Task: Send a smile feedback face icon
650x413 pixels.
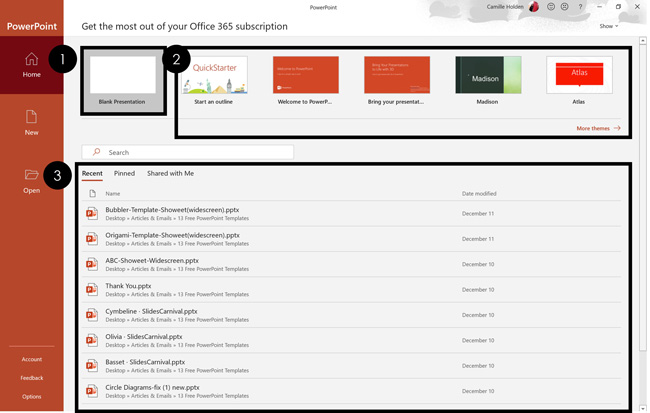Action: pos(551,7)
